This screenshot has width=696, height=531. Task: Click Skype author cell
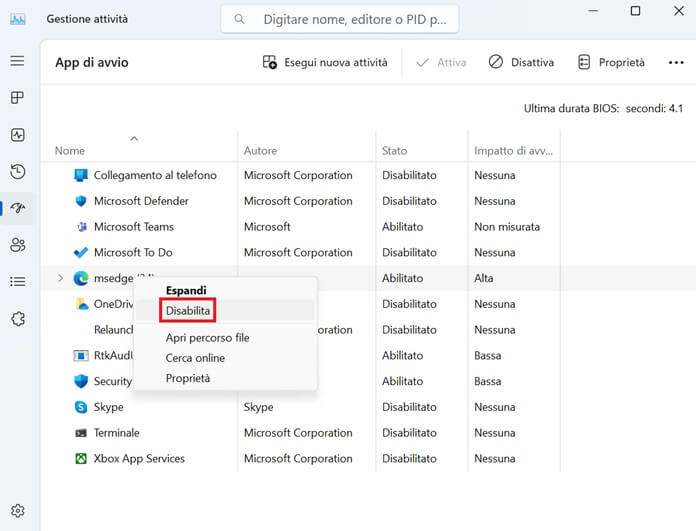pos(258,407)
